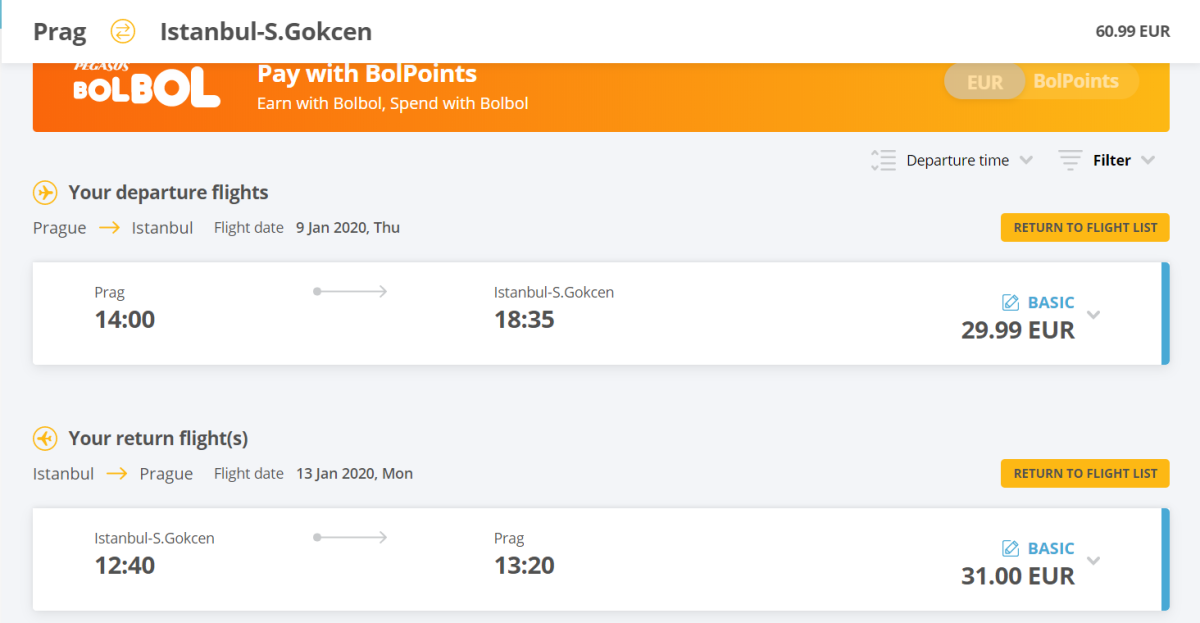Click the return flights plane icon
The image size is (1200, 623).
(45, 438)
